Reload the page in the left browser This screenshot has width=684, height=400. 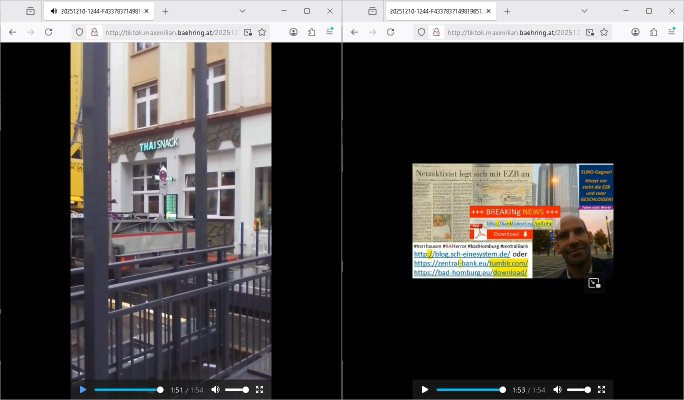tap(48, 32)
